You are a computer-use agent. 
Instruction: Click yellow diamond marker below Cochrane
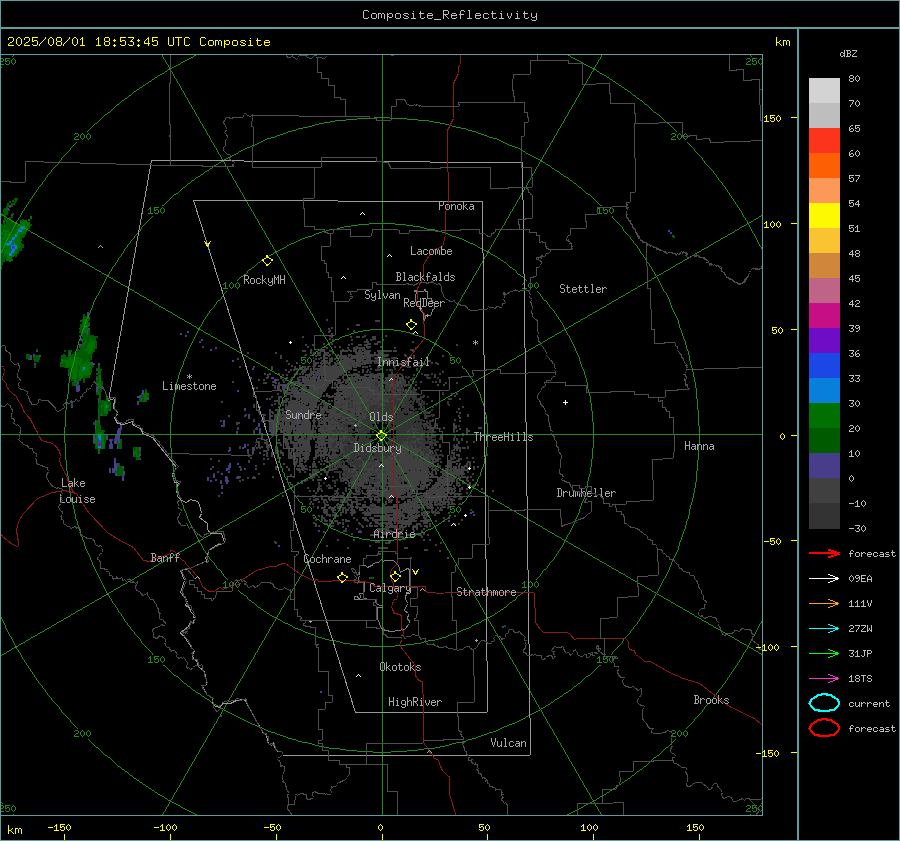click(x=342, y=578)
